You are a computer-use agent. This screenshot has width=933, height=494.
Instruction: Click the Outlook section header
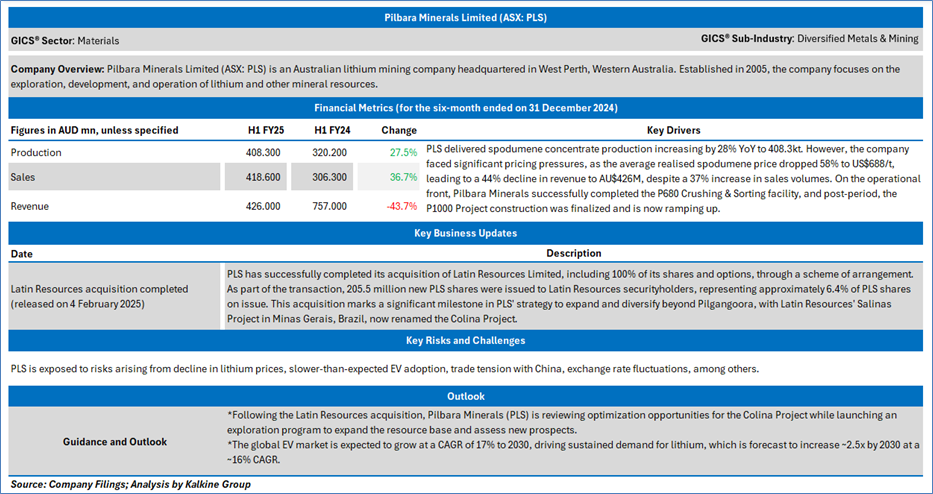point(465,396)
